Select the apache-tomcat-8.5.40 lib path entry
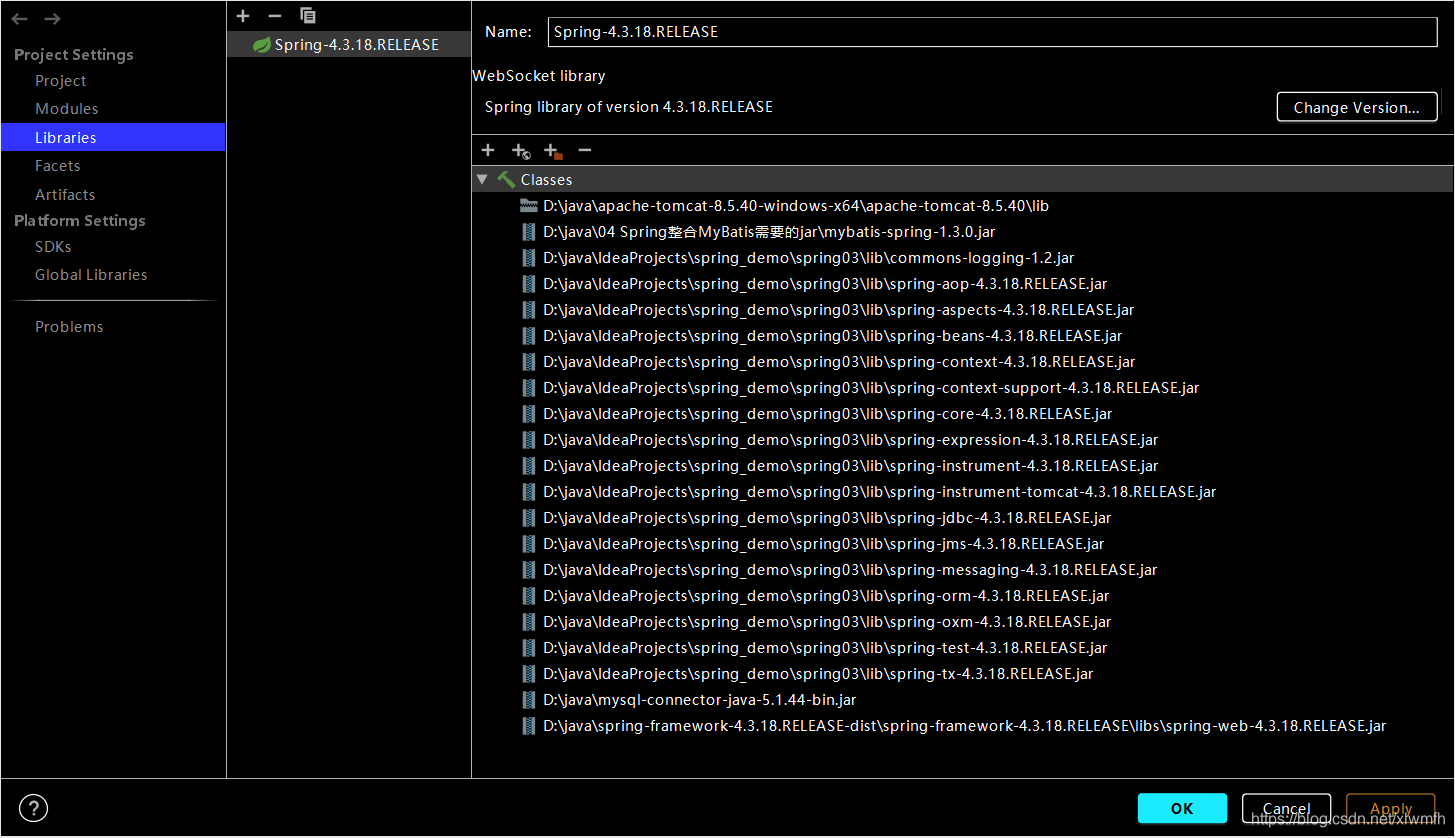Screen dimensions: 1455x838 [x=796, y=206]
